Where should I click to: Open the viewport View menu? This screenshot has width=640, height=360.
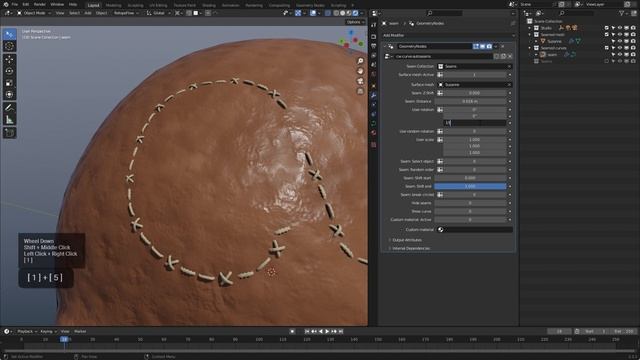pos(60,13)
